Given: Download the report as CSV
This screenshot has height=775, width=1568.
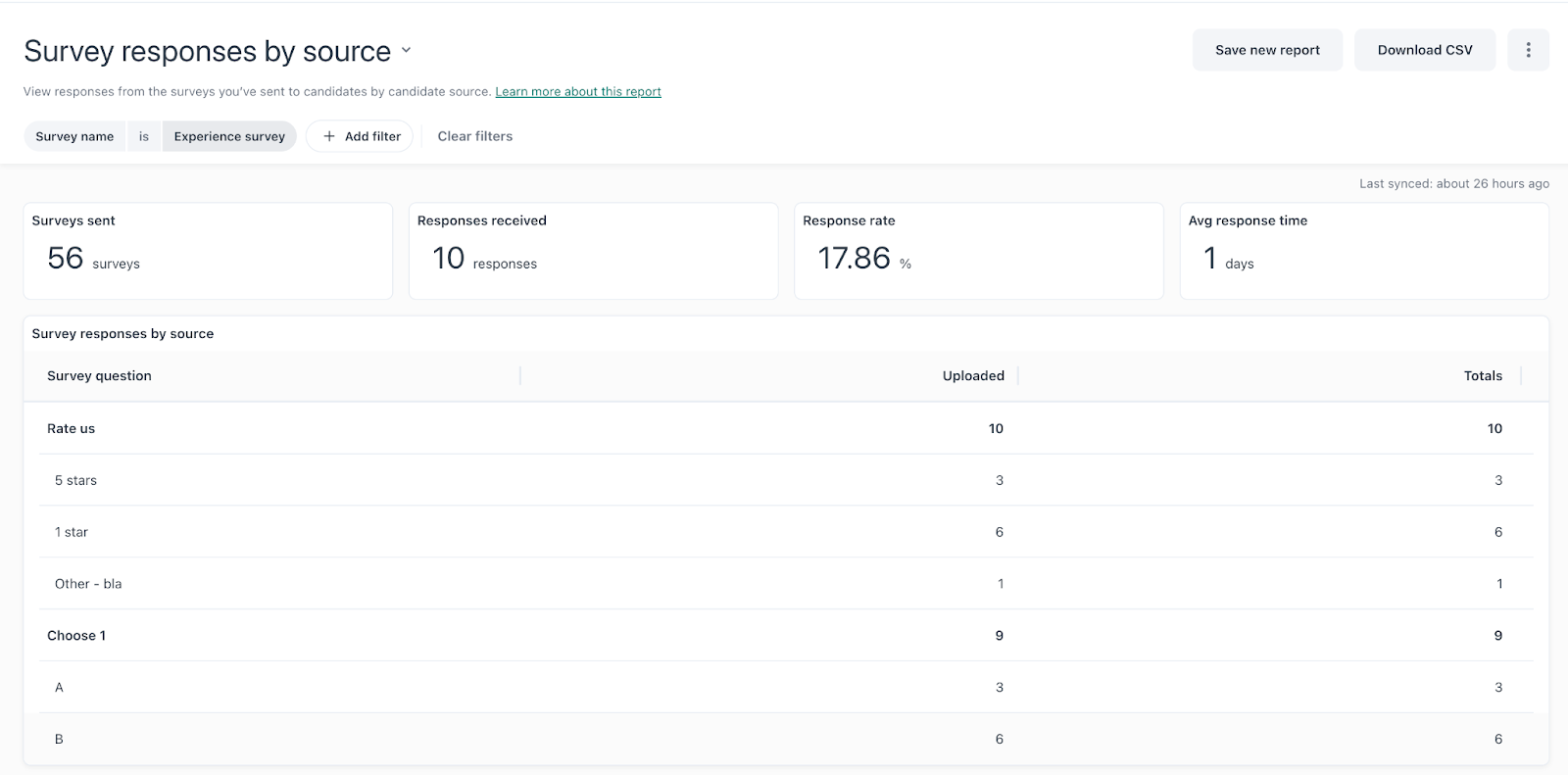Looking at the screenshot, I should [1424, 50].
